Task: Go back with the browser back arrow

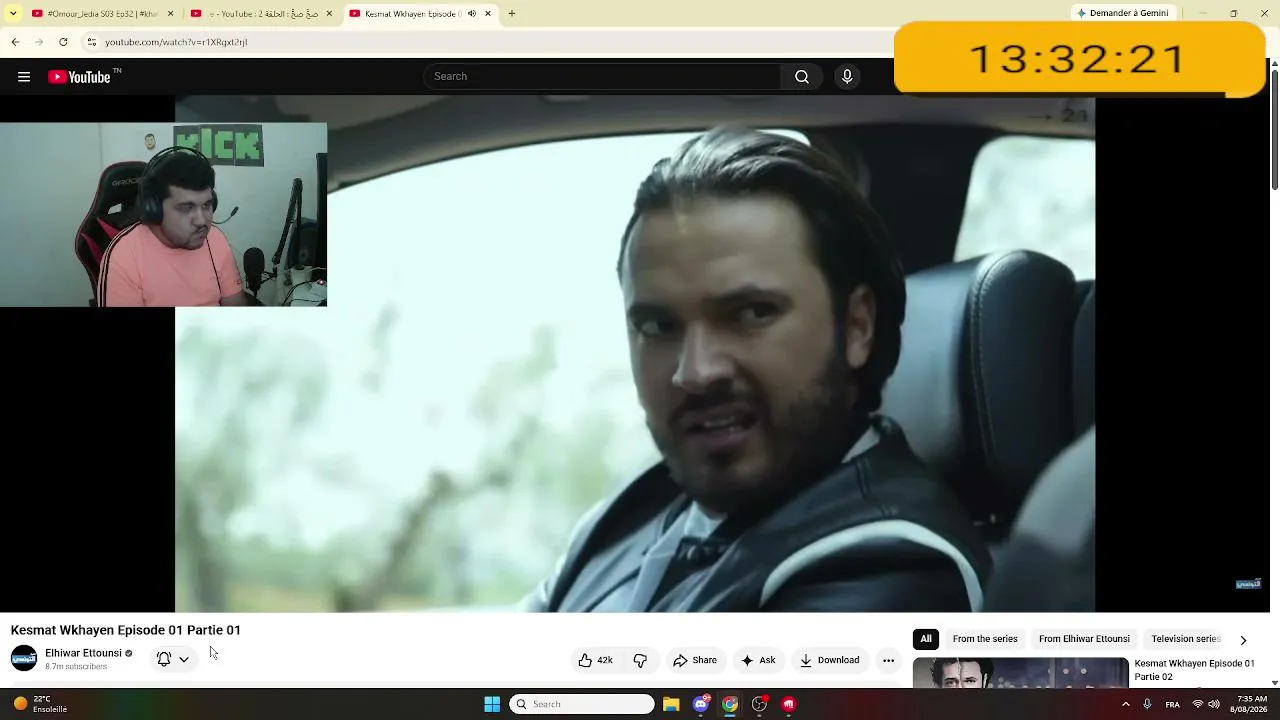Action: coord(15,42)
